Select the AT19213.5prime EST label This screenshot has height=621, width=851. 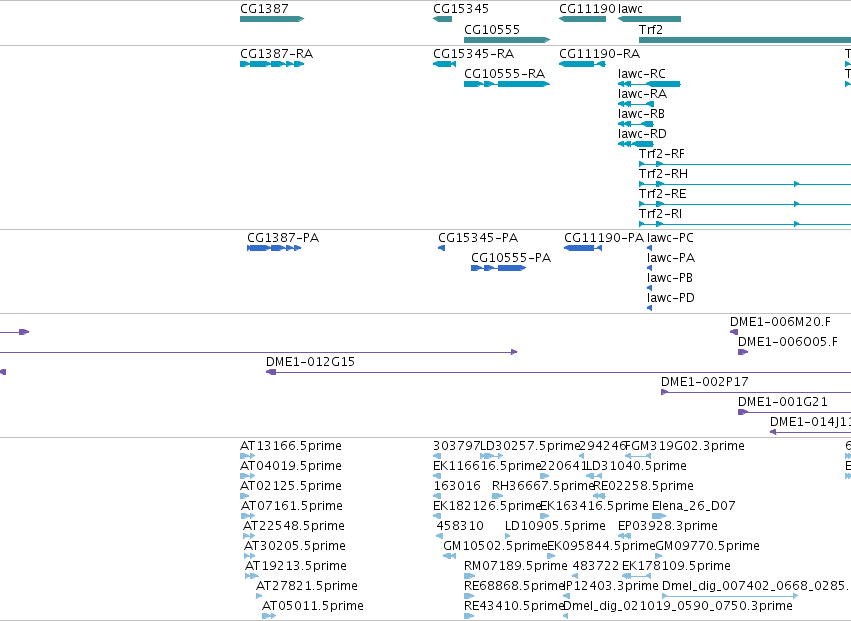tap(296, 566)
